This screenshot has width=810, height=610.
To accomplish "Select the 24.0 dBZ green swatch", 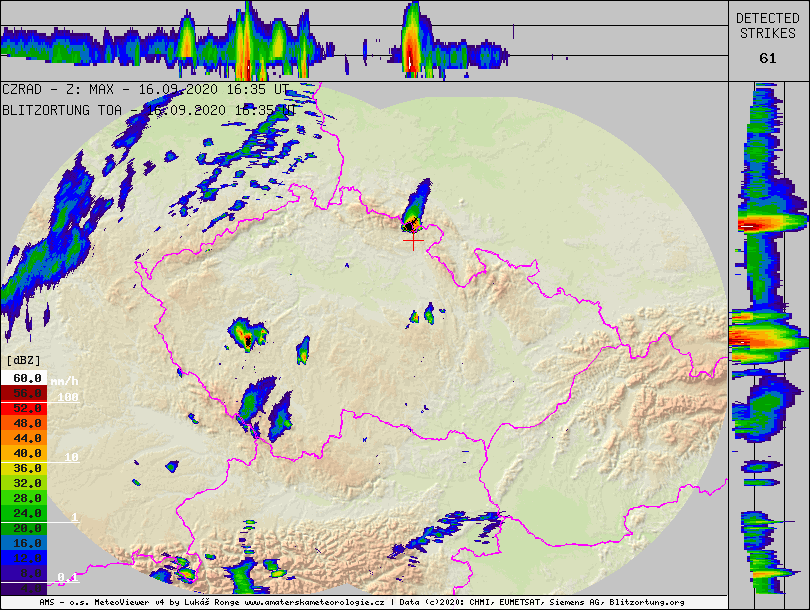I will pos(24,513).
